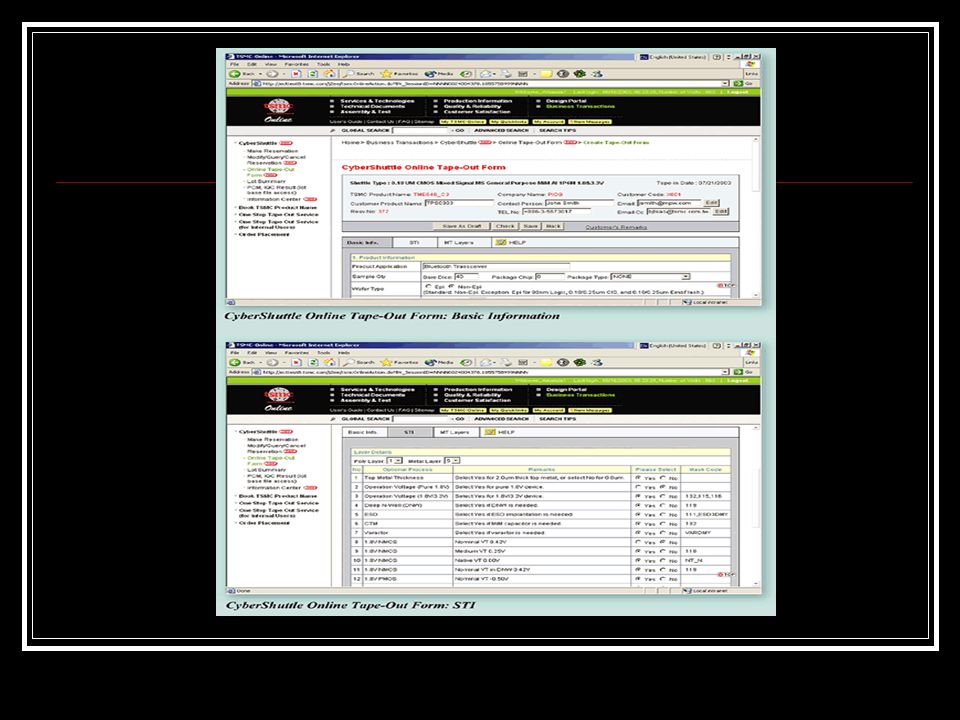Select the Non-Epi wafer type radio button
The height and width of the screenshot is (720, 960).
(451, 286)
